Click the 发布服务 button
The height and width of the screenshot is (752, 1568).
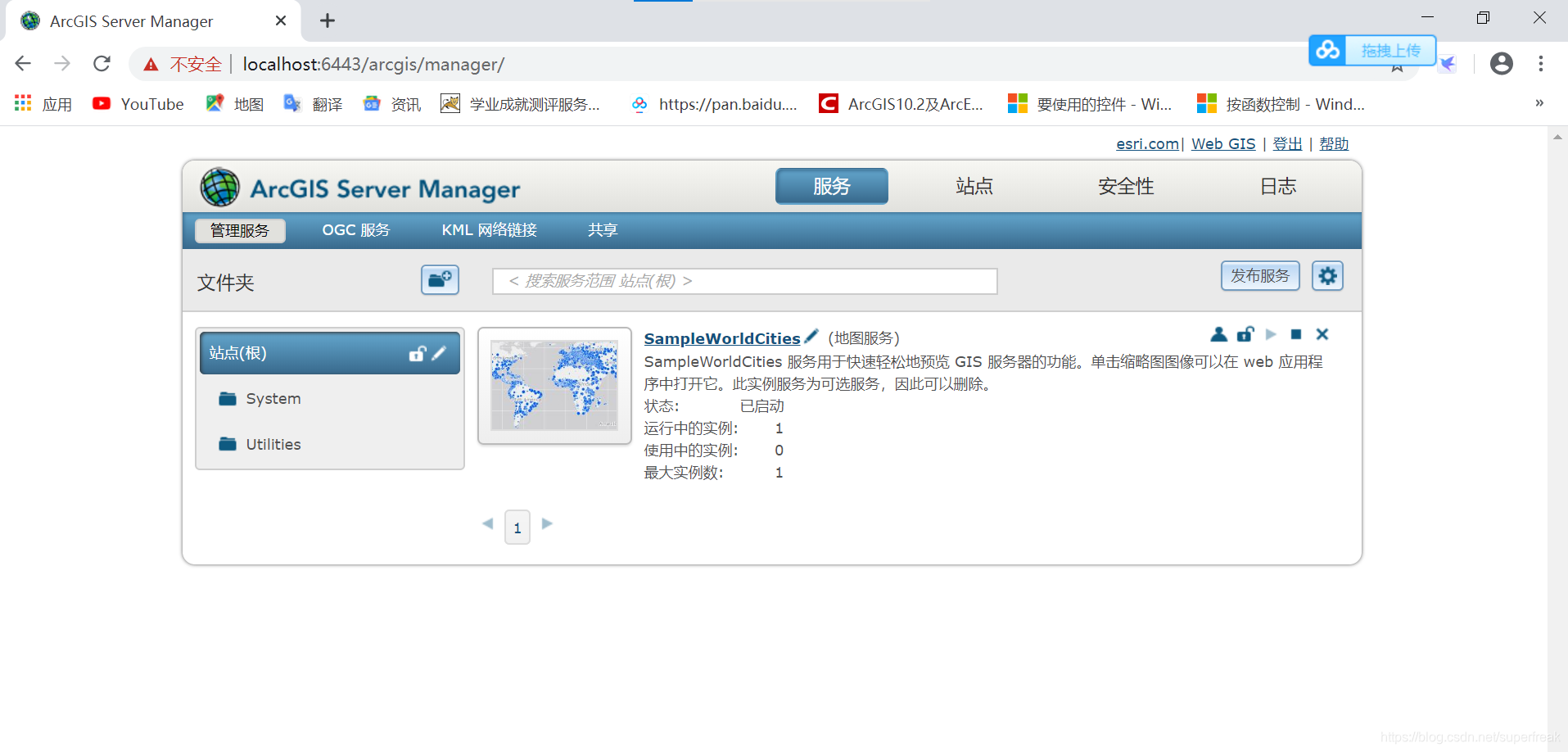pyautogui.click(x=1260, y=276)
